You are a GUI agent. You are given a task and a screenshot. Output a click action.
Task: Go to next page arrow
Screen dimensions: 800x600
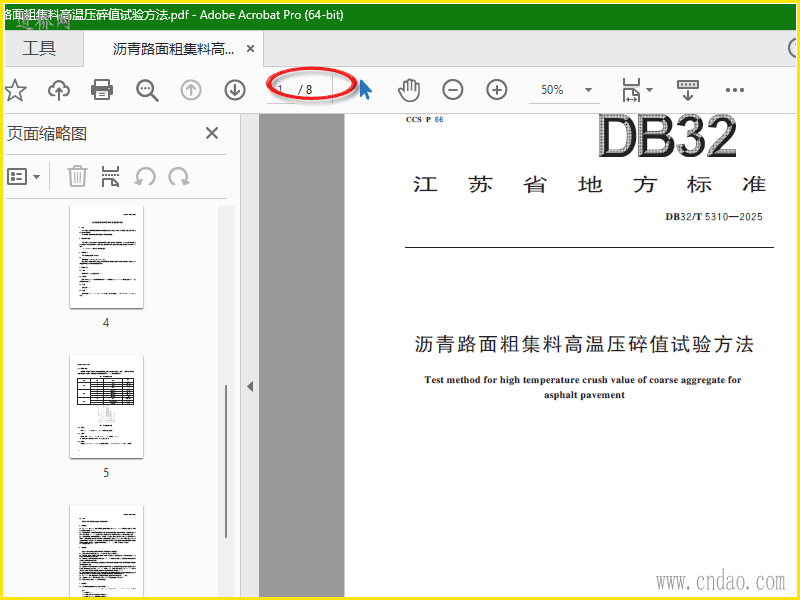[x=235, y=90]
